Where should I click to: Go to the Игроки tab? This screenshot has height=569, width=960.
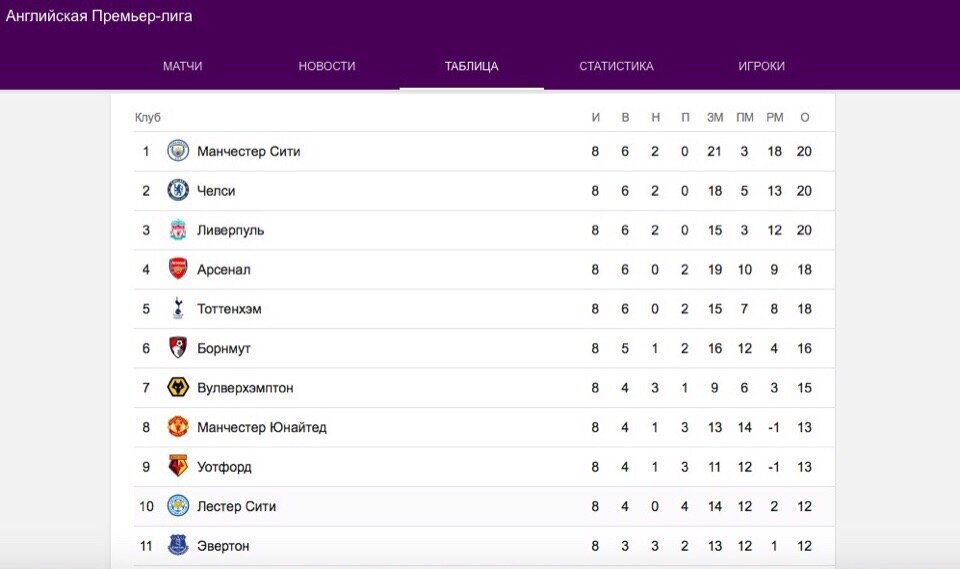761,66
